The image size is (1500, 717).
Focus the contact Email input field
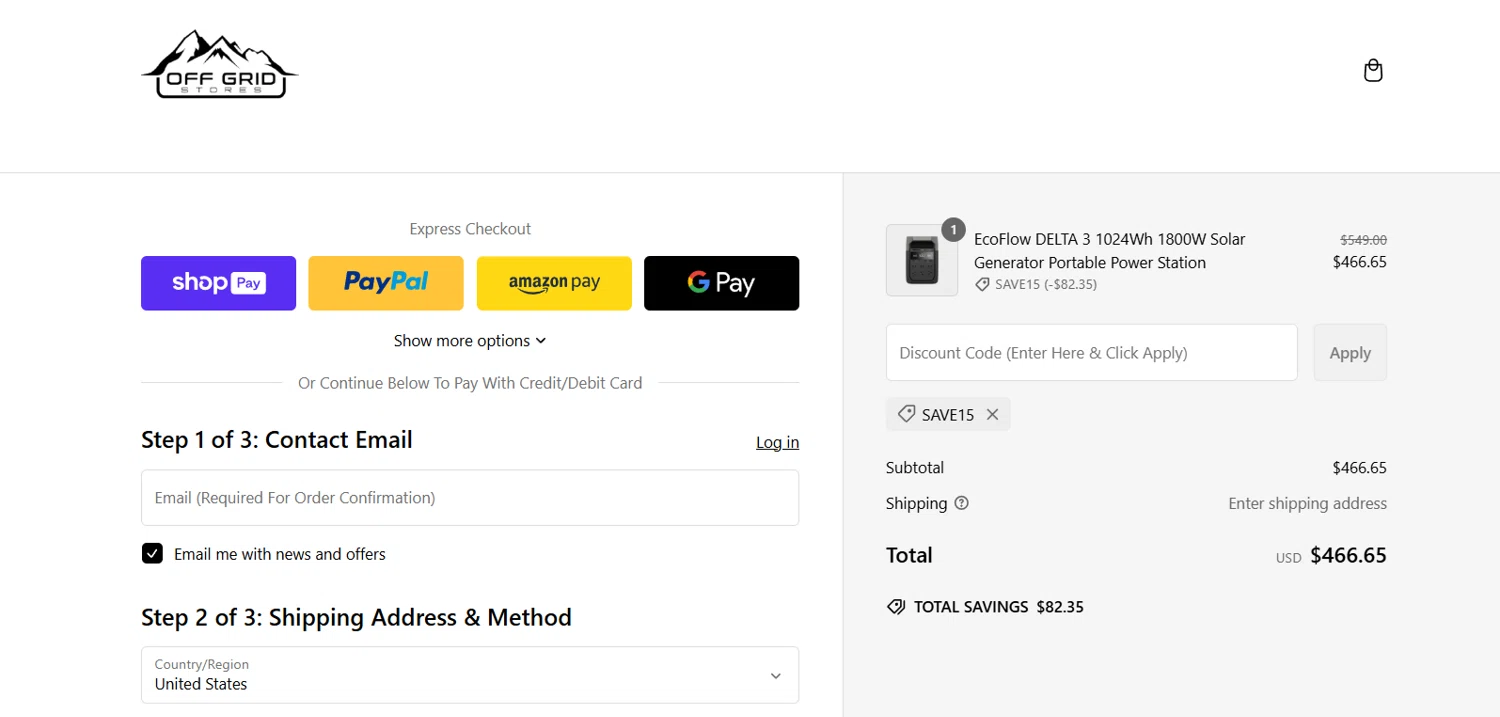click(470, 498)
